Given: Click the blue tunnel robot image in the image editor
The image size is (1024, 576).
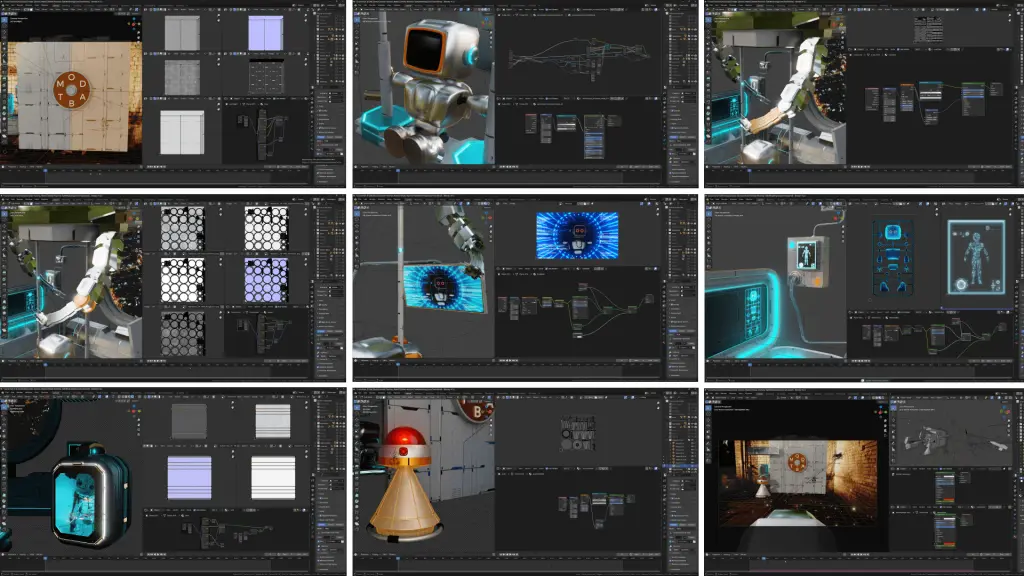Looking at the screenshot, I should (x=577, y=235).
